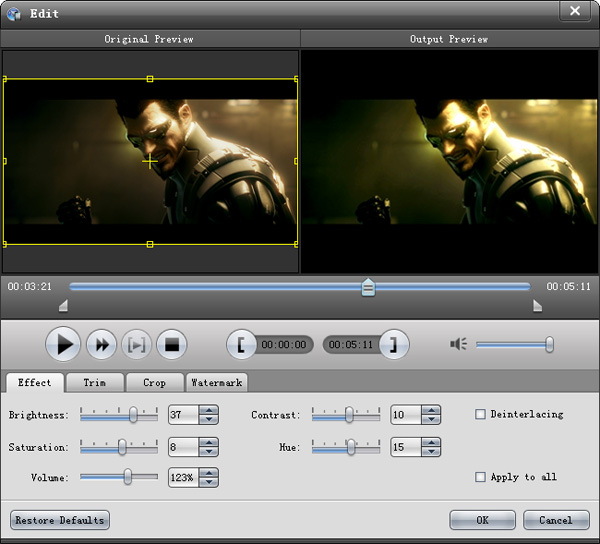Screen dimensions: 600x544
Task: Click the Original Preview header label
Action: [149, 39]
